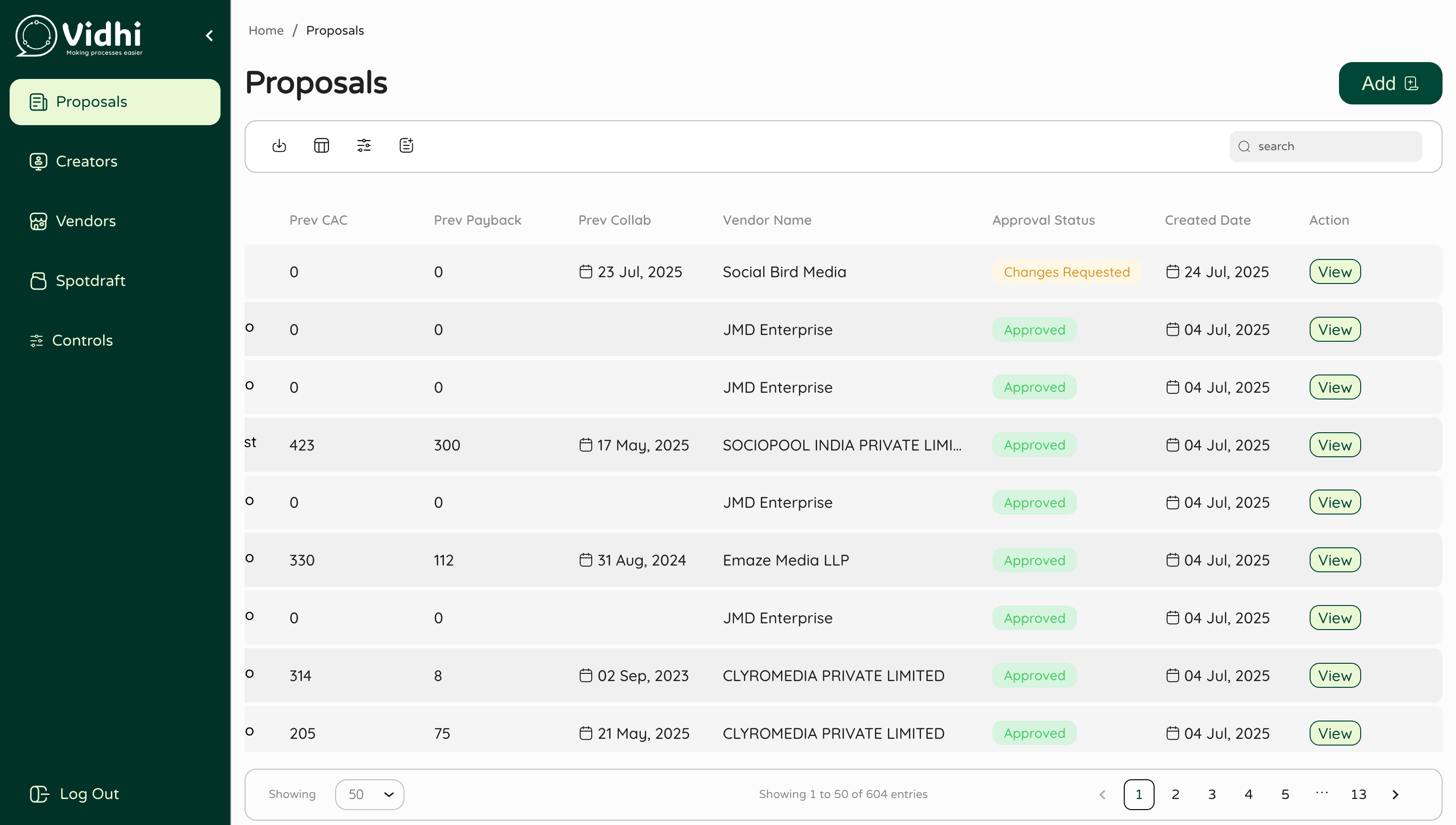Open Controls in the sidebar
This screenshot has width=1456, height=825.
point(82,340)
